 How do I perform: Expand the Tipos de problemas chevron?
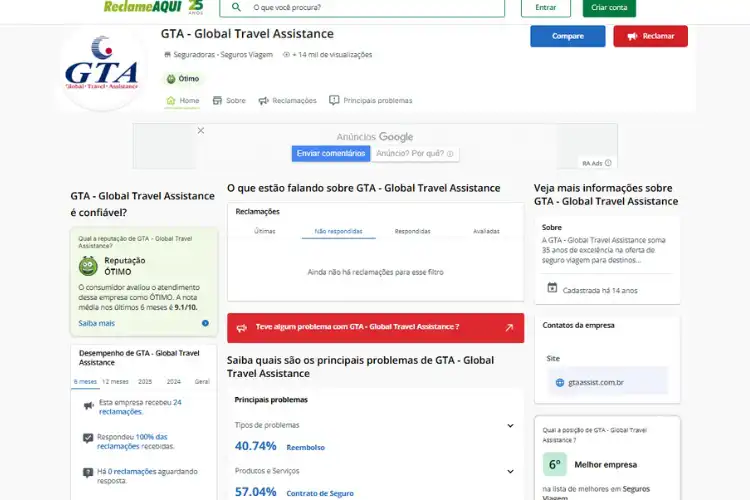pos(510,426)
